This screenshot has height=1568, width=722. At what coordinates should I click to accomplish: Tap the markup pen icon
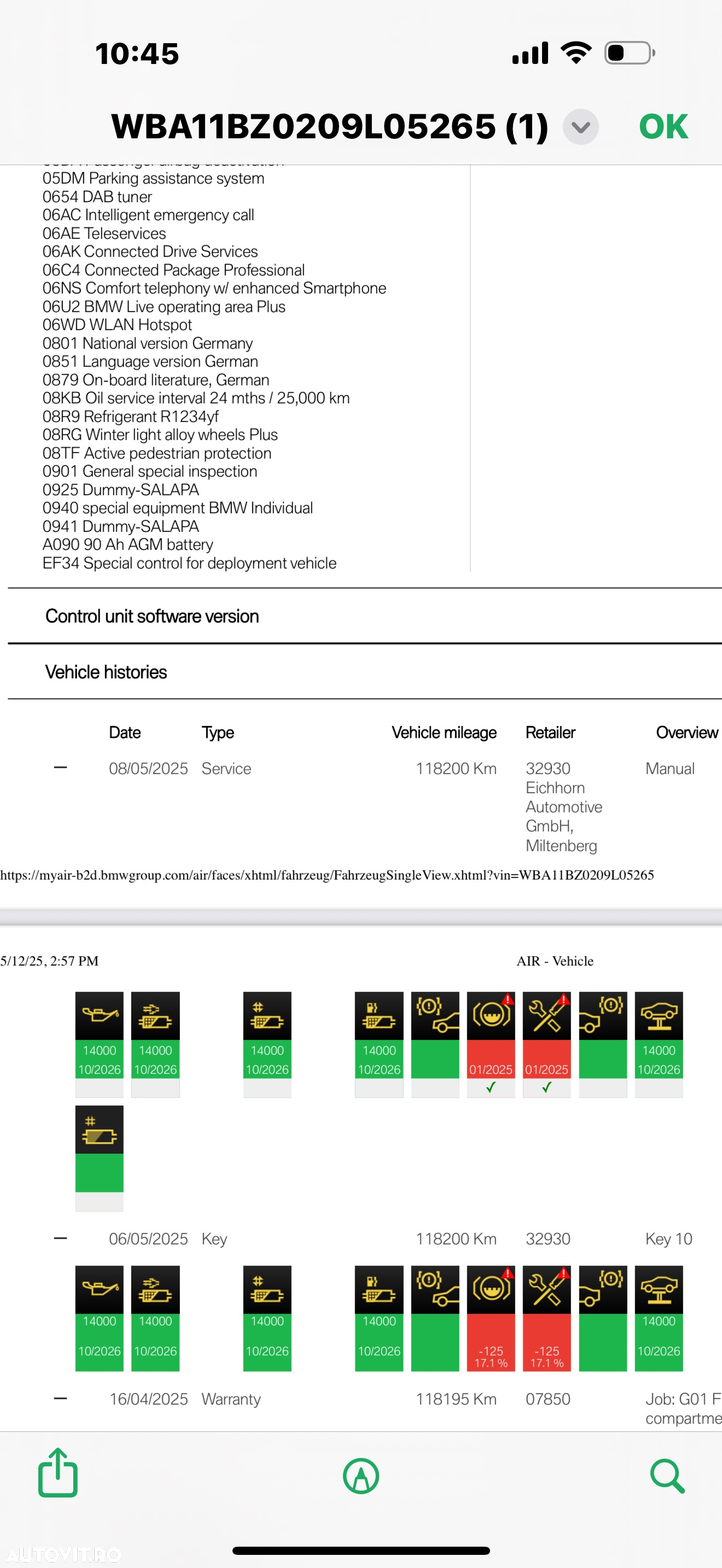point(361,1476)
